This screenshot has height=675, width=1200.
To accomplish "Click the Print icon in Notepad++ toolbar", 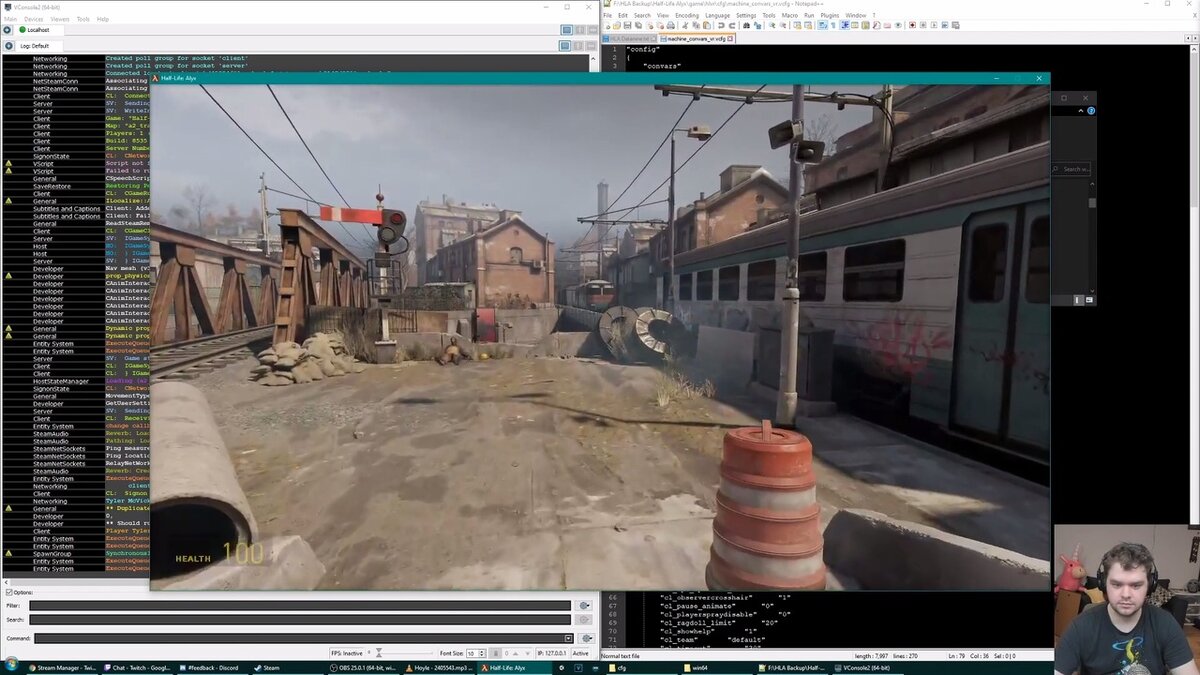I will coord(671,25).
